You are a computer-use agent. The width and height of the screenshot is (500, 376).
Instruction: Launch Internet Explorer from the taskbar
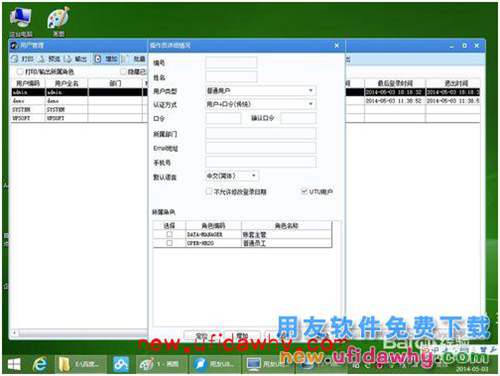(x=40, y=364)
